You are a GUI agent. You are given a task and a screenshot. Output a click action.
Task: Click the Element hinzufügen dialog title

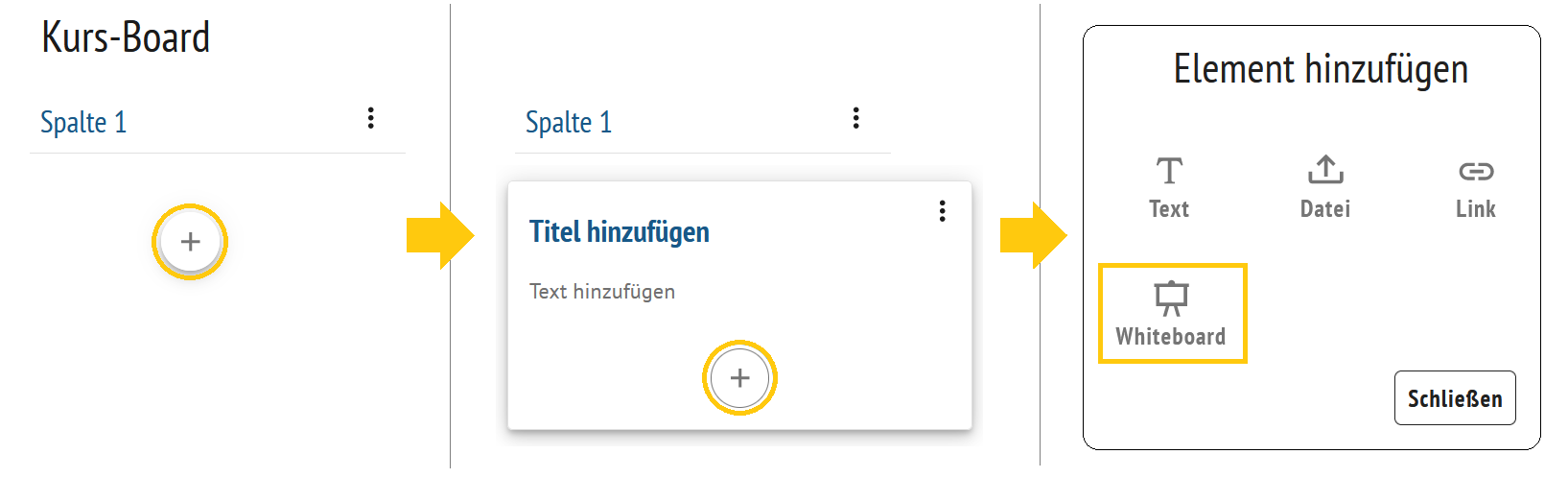coord(1321,70)
